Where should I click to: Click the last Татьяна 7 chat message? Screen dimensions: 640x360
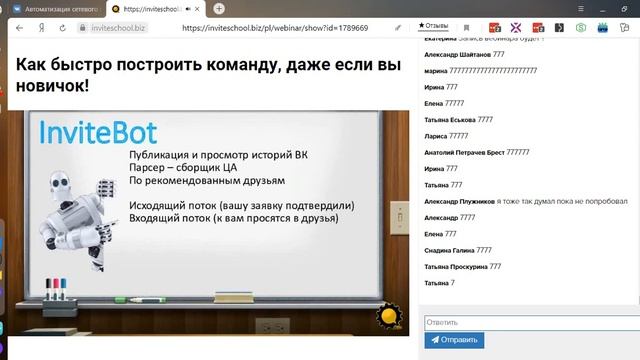tap(440, 283)
